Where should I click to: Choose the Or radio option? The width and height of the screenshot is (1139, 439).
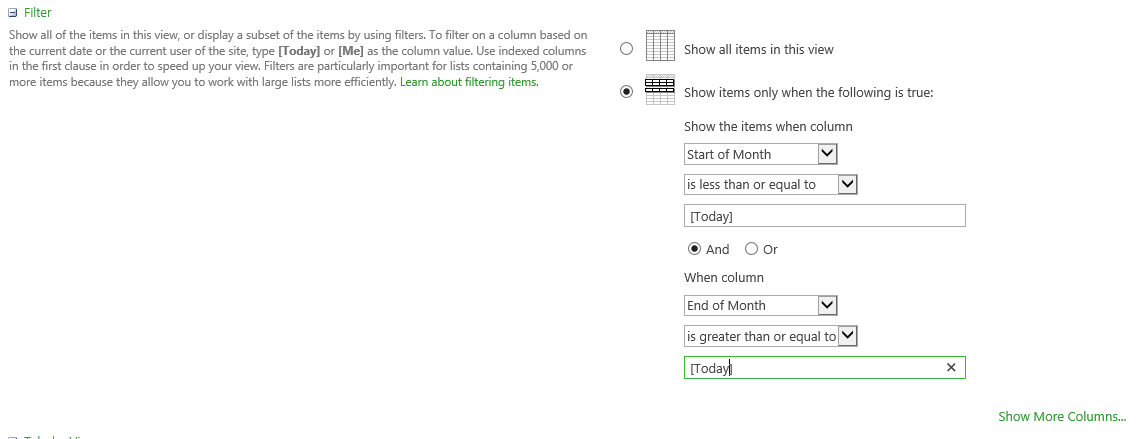752,249
